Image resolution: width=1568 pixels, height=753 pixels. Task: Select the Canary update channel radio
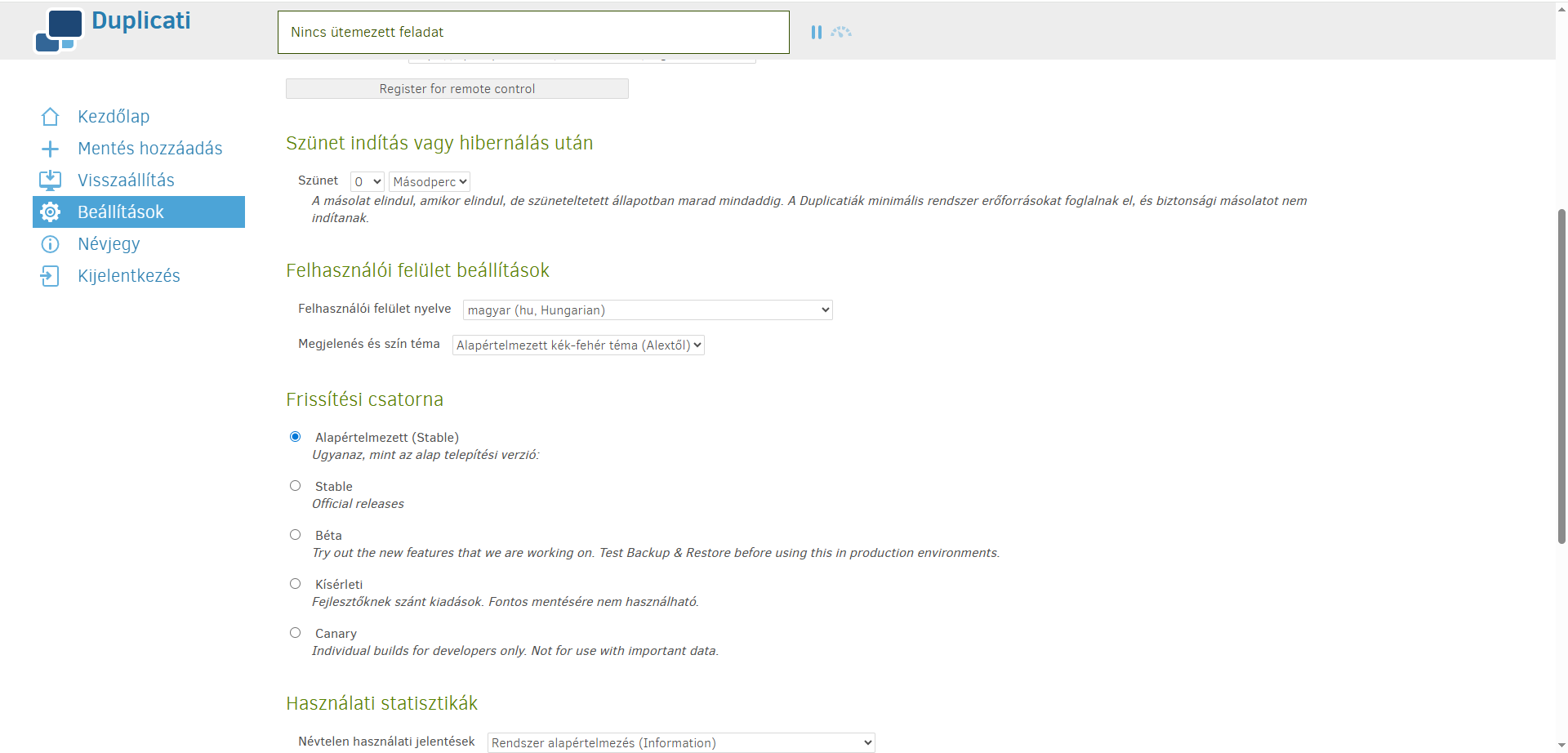pyautogui.click(x=296, y=633)
